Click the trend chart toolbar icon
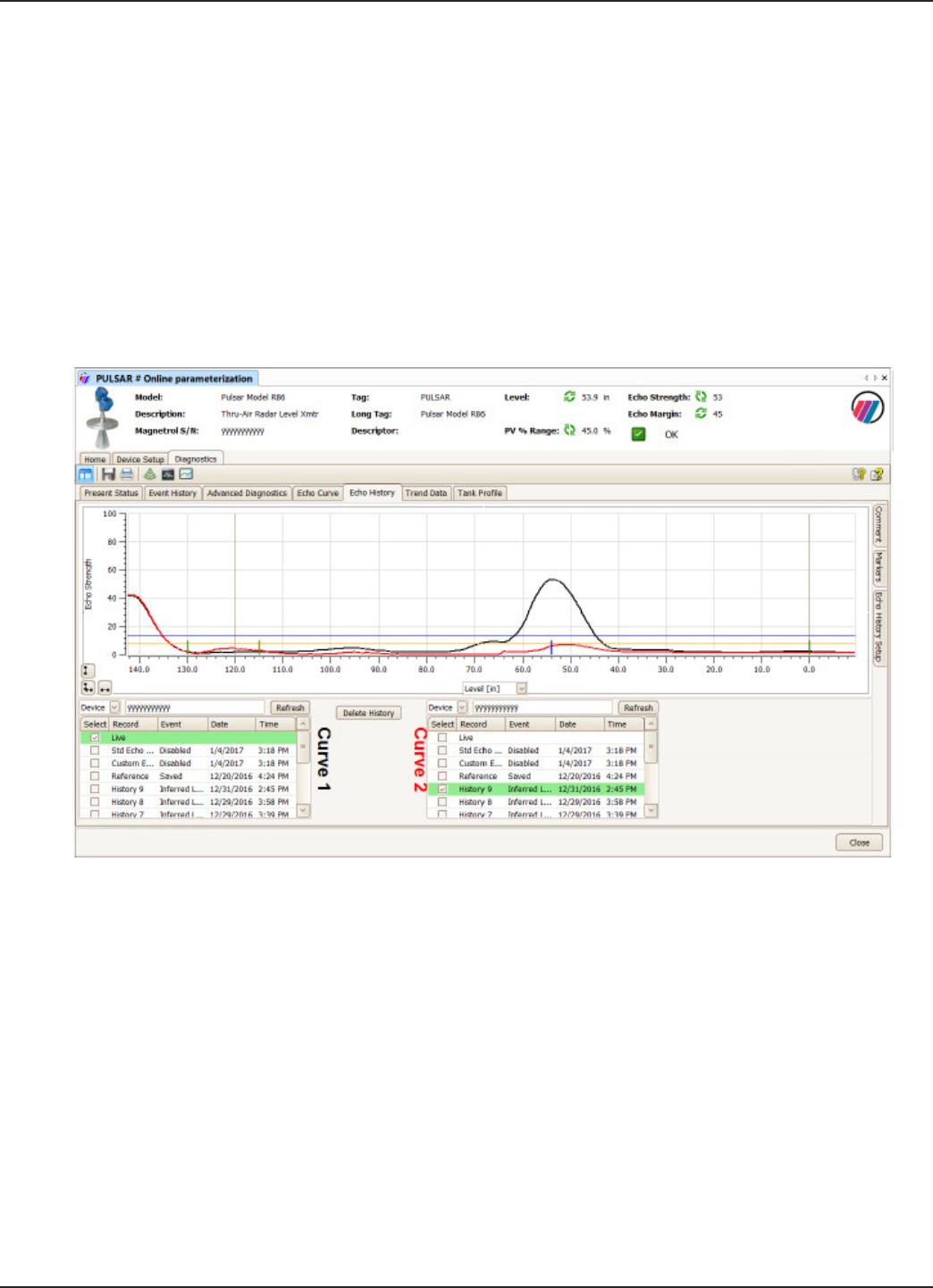 point(186,474)
